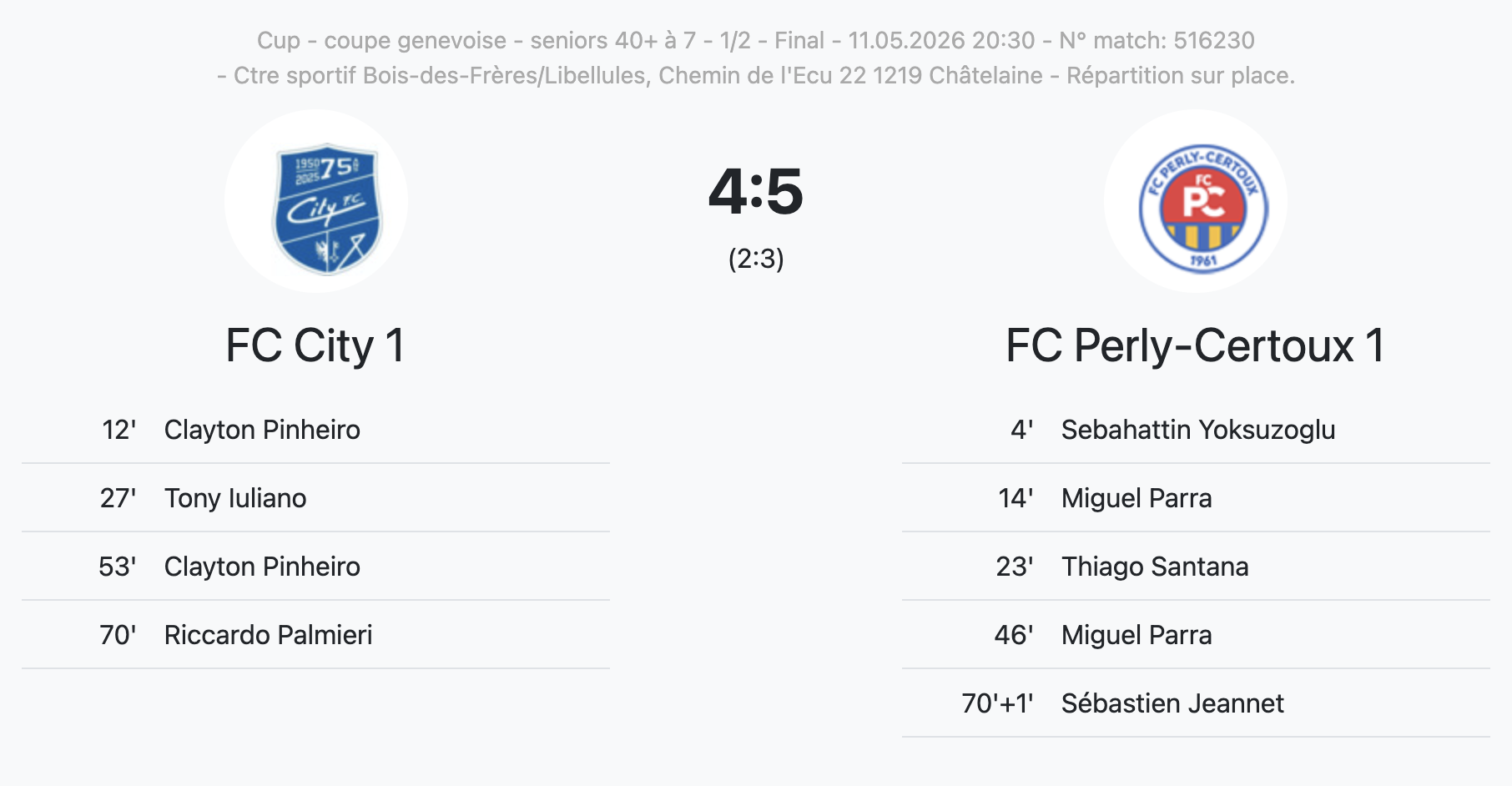The image size is (1512, 786).
Task: Select Miguel Parra's 46' goal entry
Action: click(x=1196, y=635)
